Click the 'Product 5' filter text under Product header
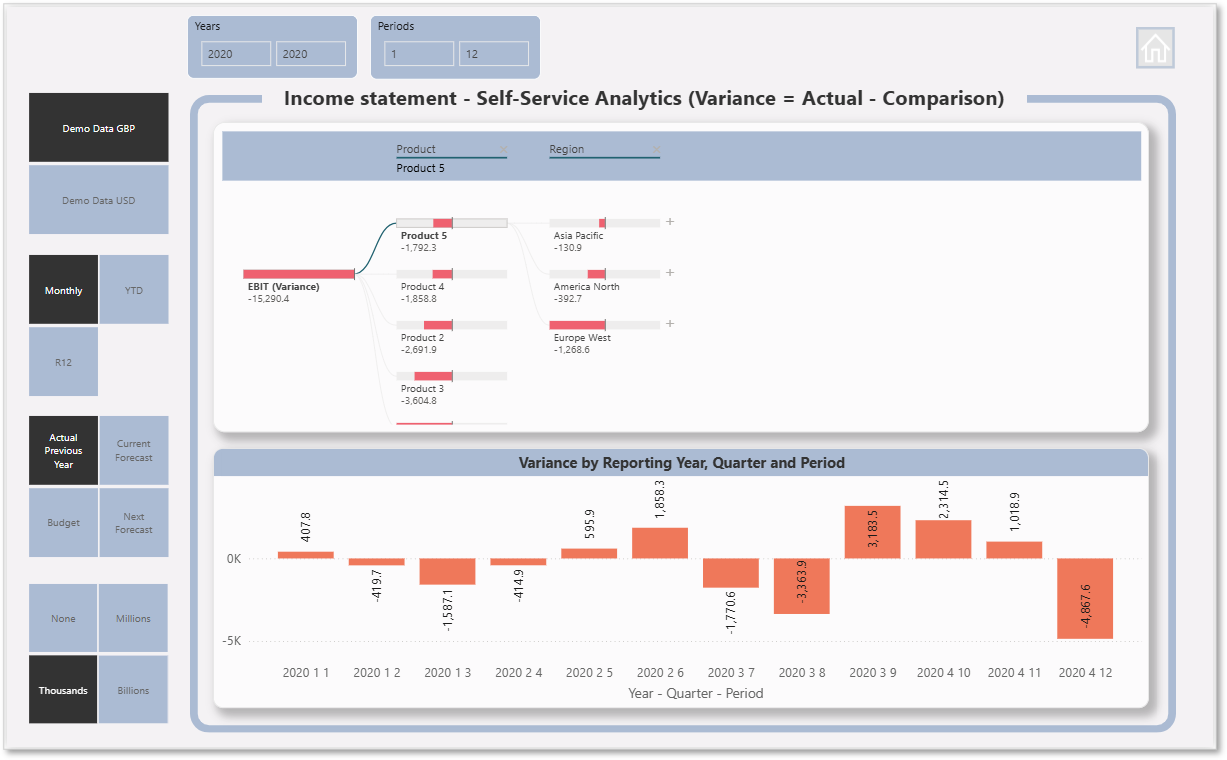The height and width of the screenshot is (760, 1227). tap(421, 168)
